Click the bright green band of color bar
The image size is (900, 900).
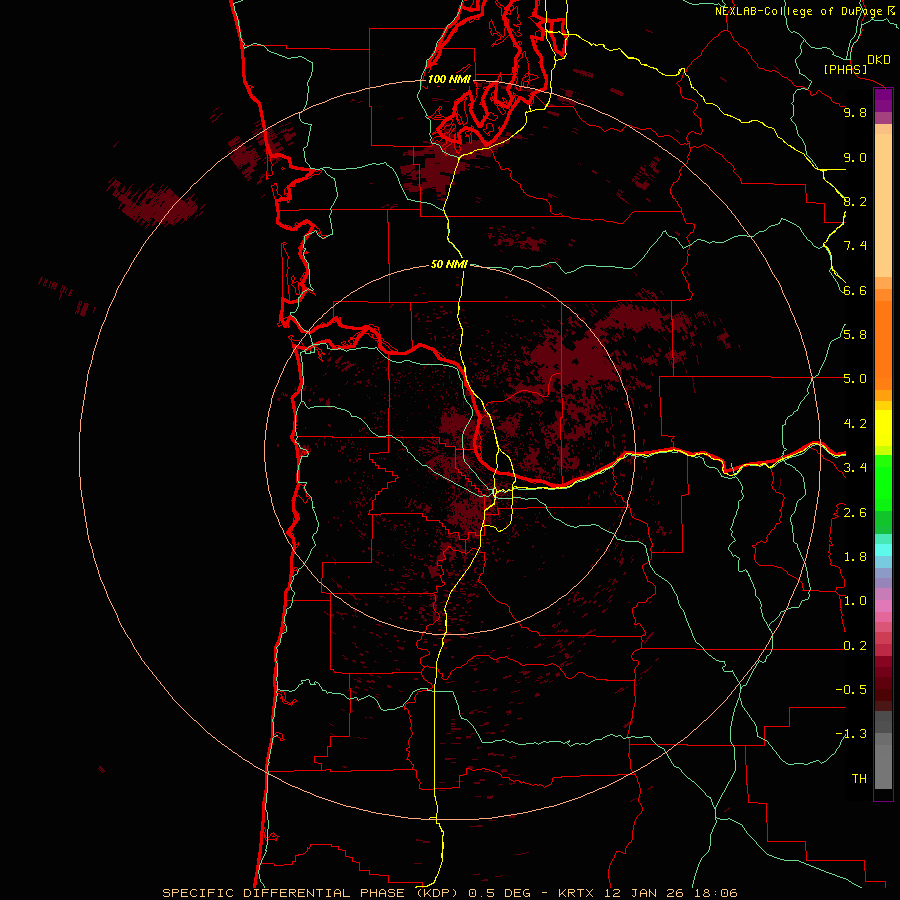pos(883,483)
